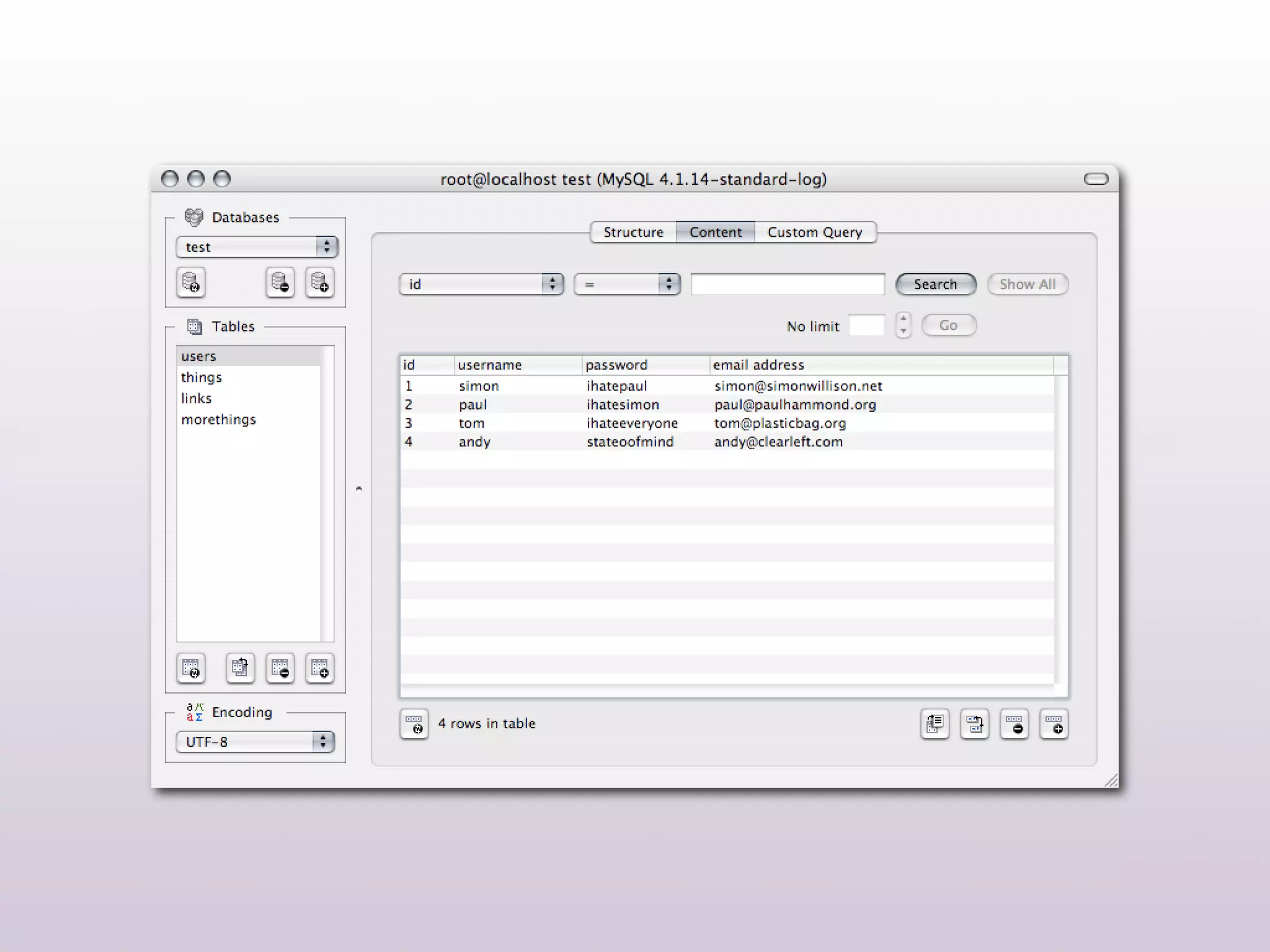Select the 'morethings' table in list

coord(218,420)
